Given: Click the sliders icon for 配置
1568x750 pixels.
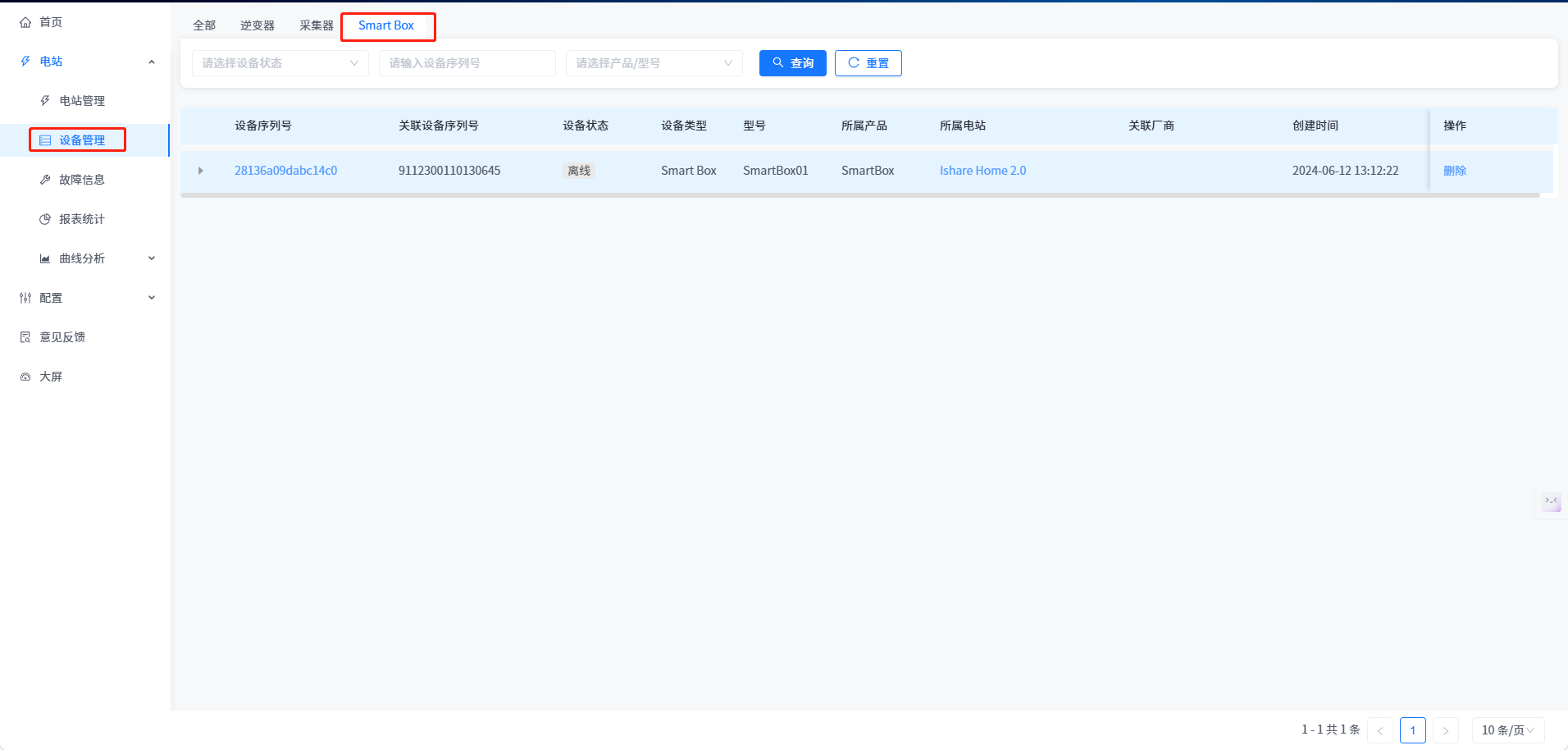Looking at the screenshot, I should (25, 298).
